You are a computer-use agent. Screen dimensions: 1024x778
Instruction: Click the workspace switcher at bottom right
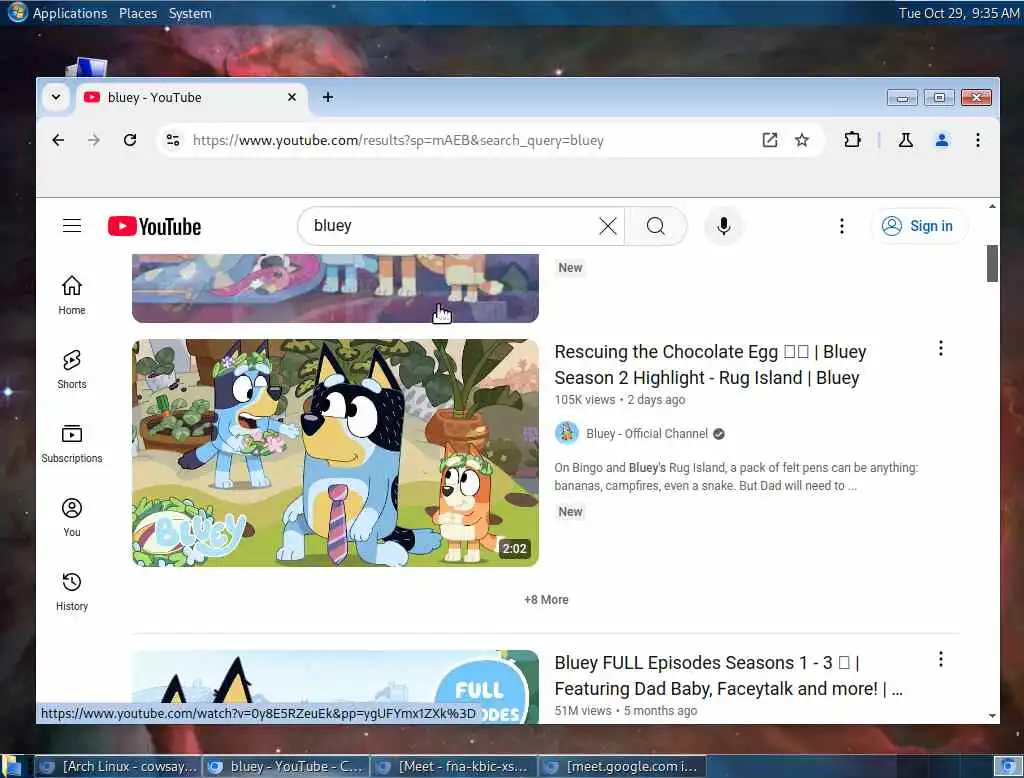1008,767
